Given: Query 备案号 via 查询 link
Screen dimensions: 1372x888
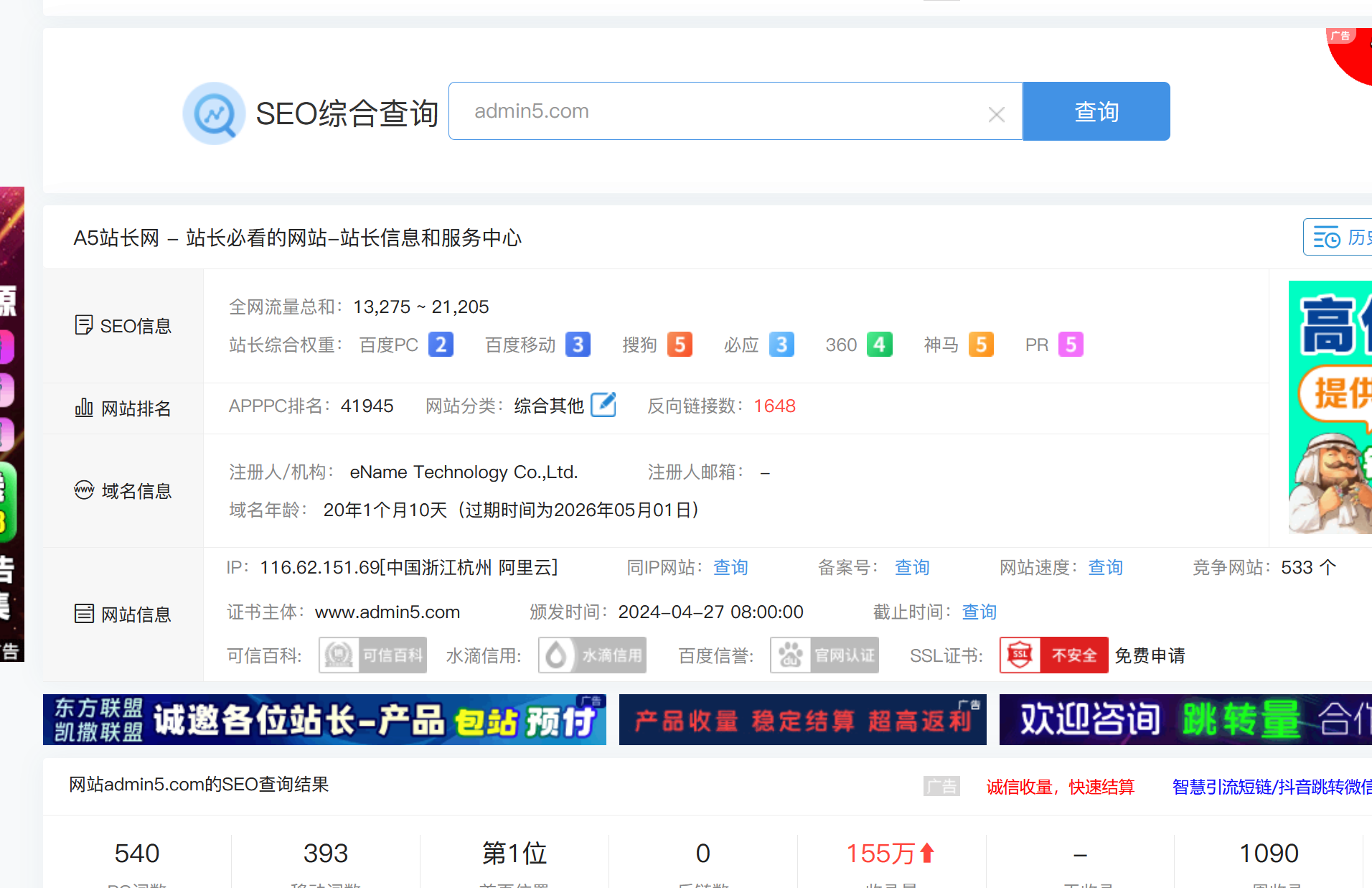Looking at the screenshot, I should (912, 568).
